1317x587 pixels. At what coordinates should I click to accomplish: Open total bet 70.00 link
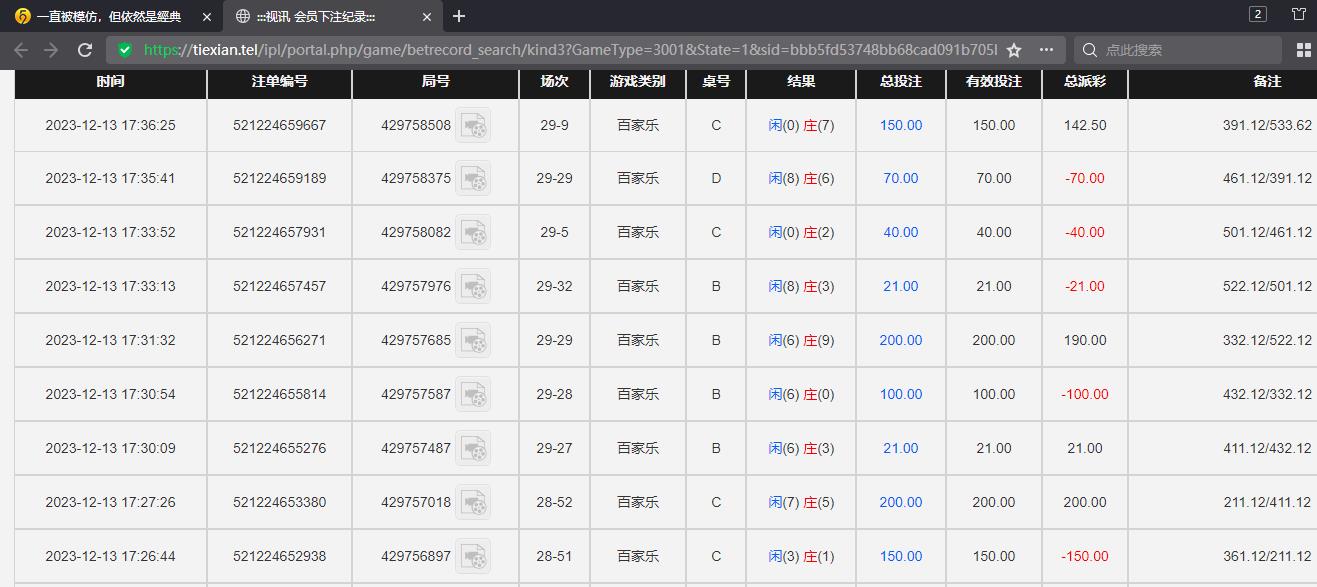[901, 178]
